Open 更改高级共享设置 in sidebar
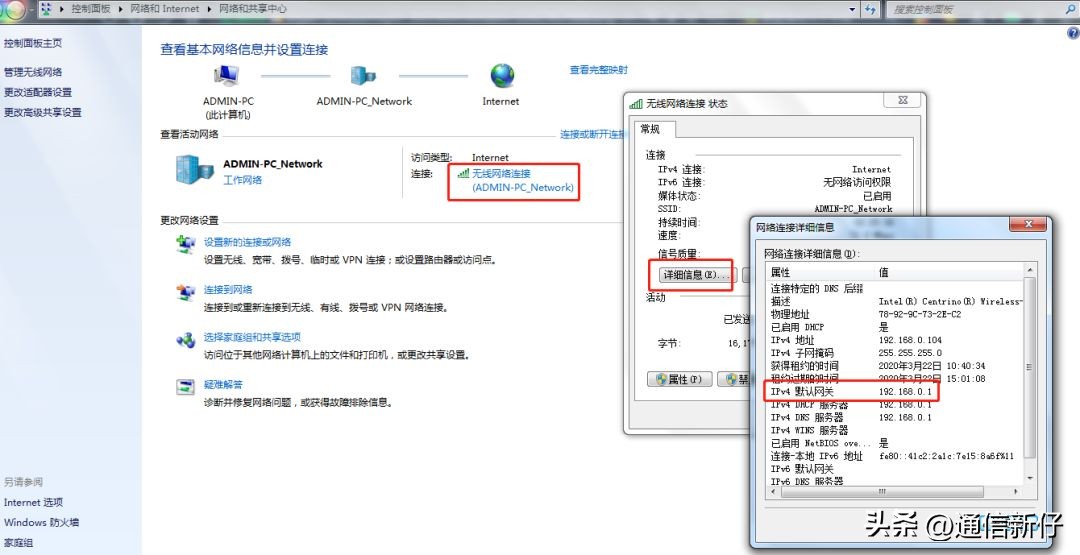Viewport: 1080px width, 555px height. pos(43,112)
